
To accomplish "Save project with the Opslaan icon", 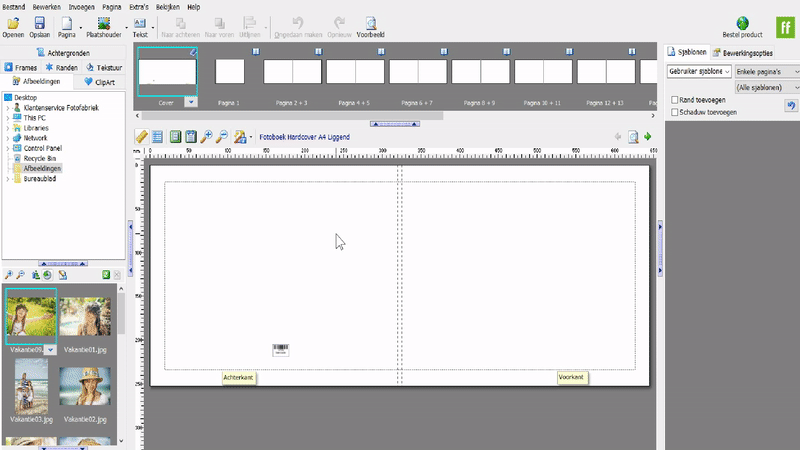I will point(39,23).
